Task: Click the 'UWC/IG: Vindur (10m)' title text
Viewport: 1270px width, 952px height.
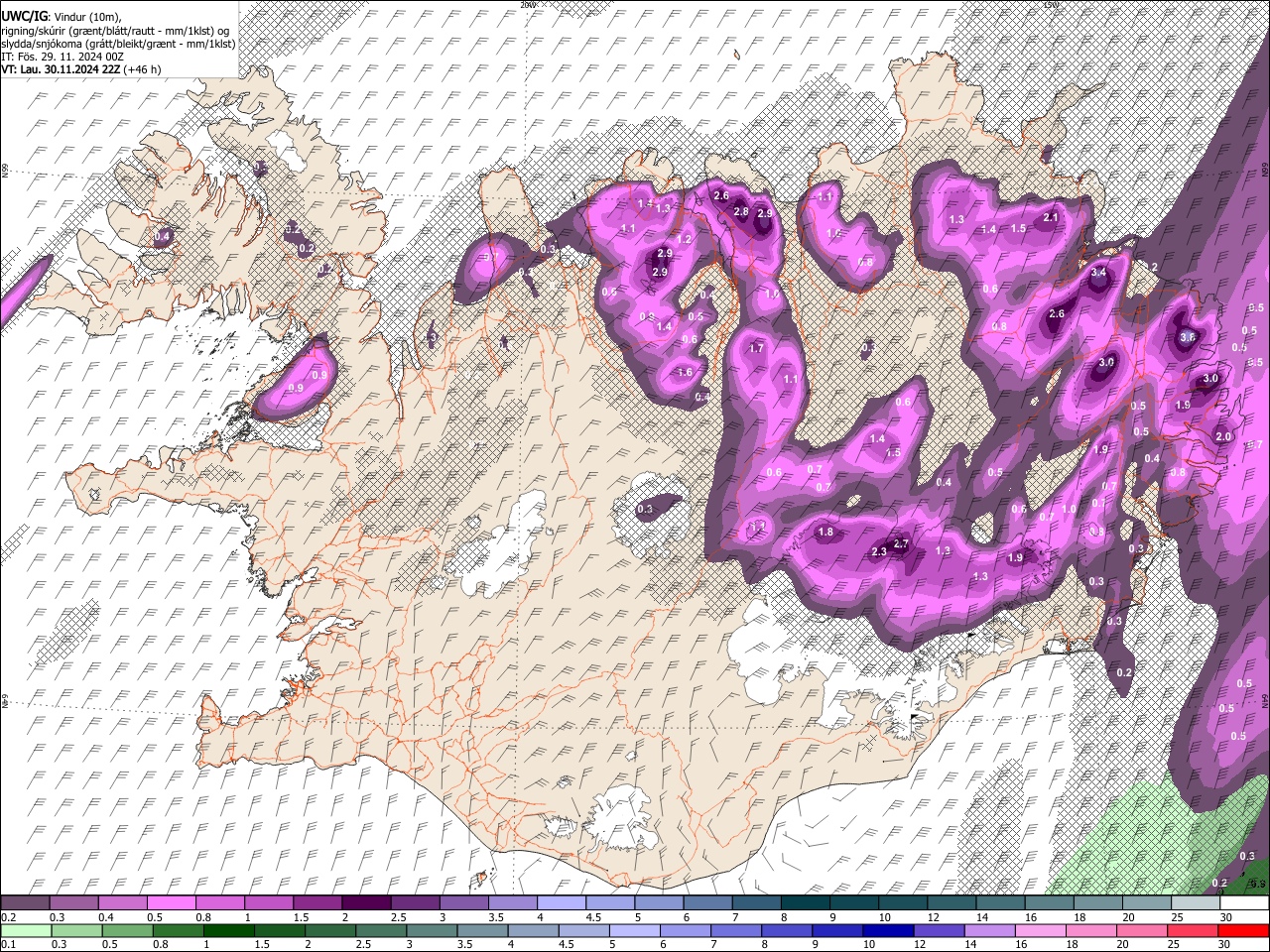Action: 61,16
